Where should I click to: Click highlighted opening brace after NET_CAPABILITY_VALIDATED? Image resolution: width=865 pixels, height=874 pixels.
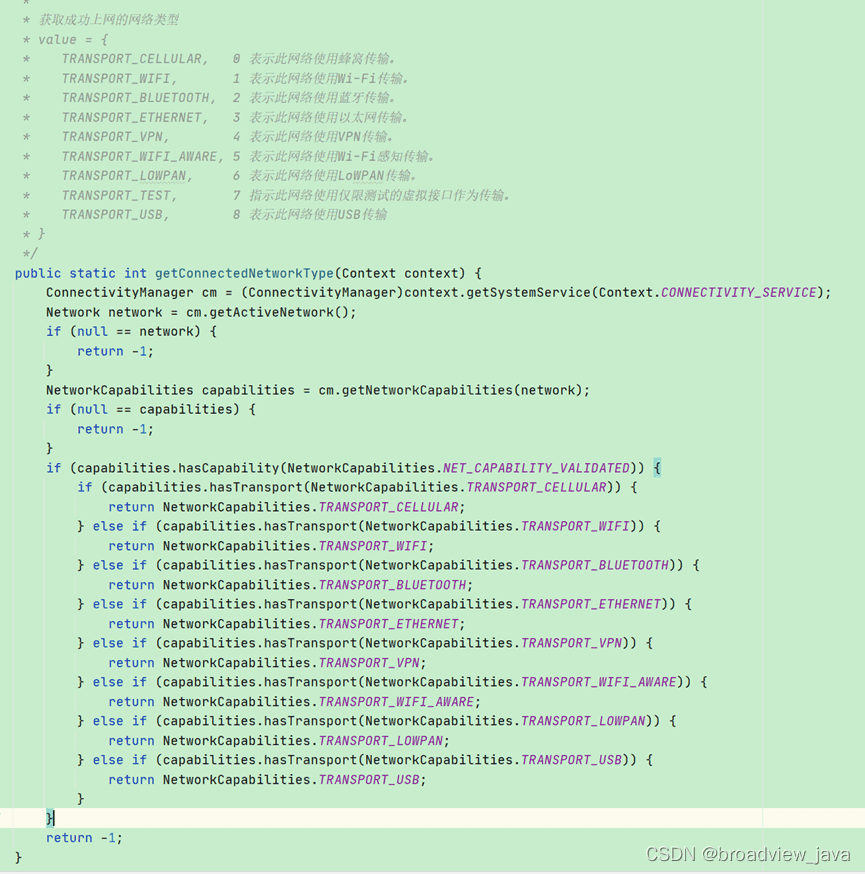(x=657, y=468)
